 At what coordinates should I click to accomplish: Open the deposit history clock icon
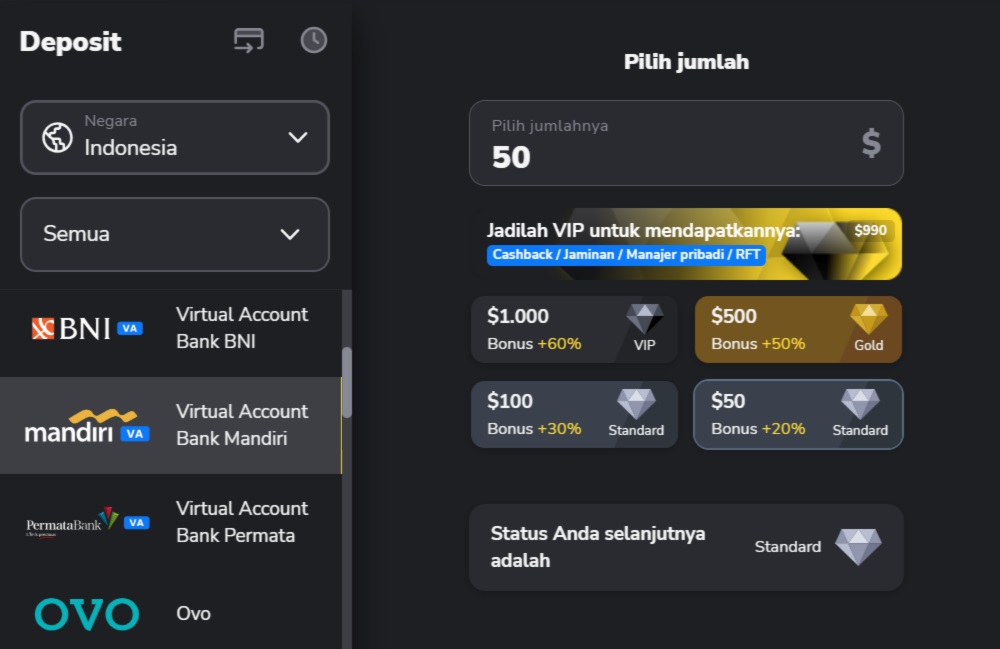pos(314,40)
